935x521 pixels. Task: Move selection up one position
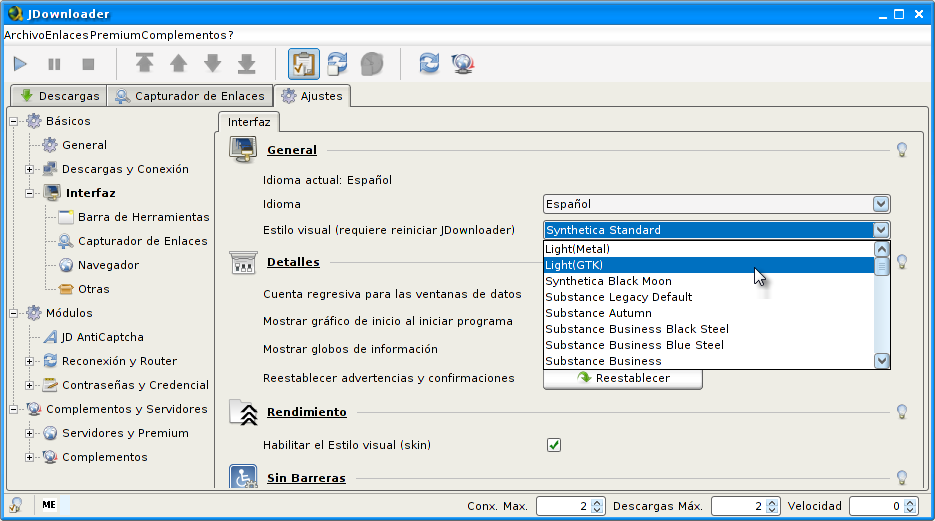178,63
